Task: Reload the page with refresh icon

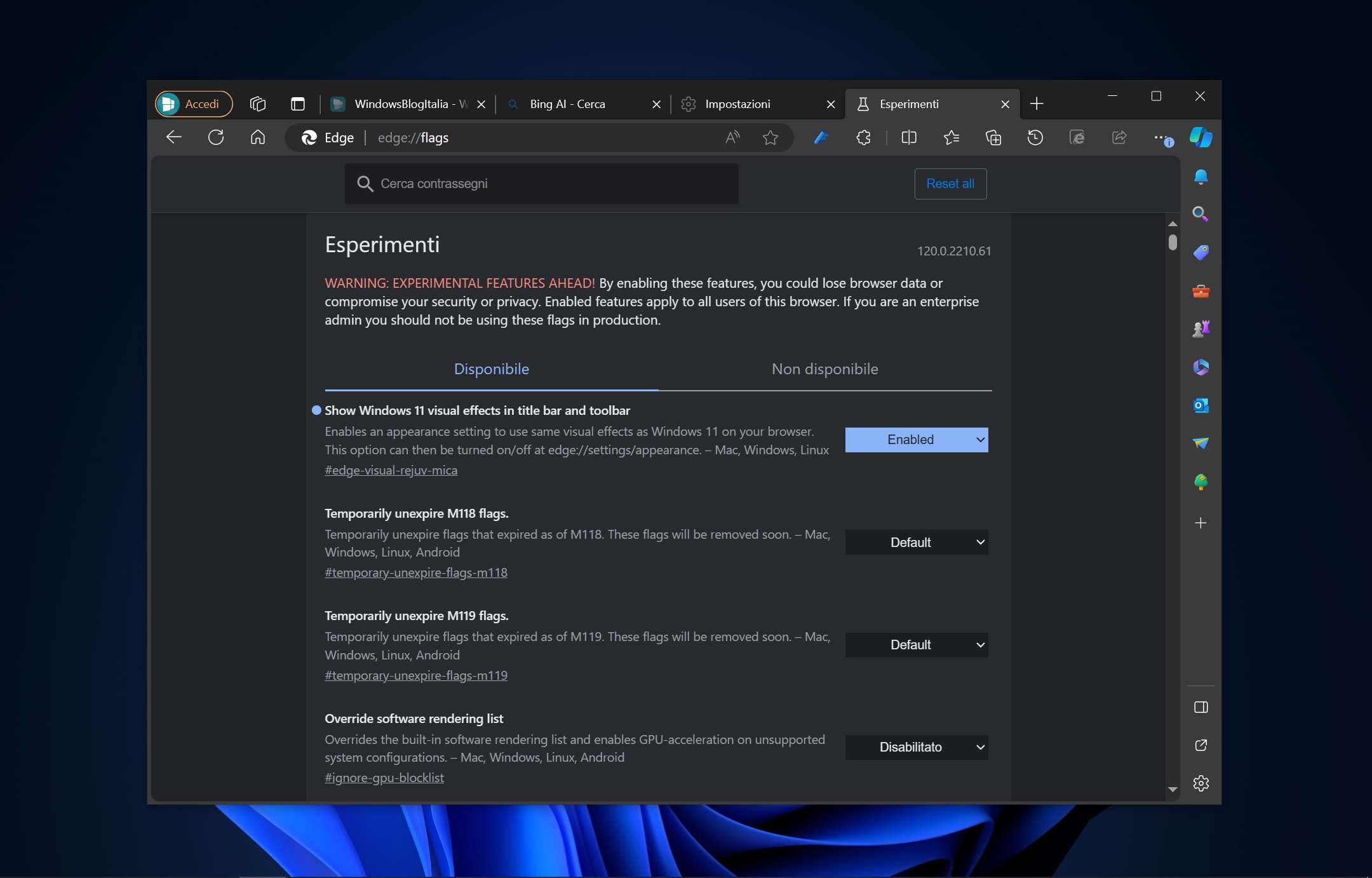Action: [216, 137]
